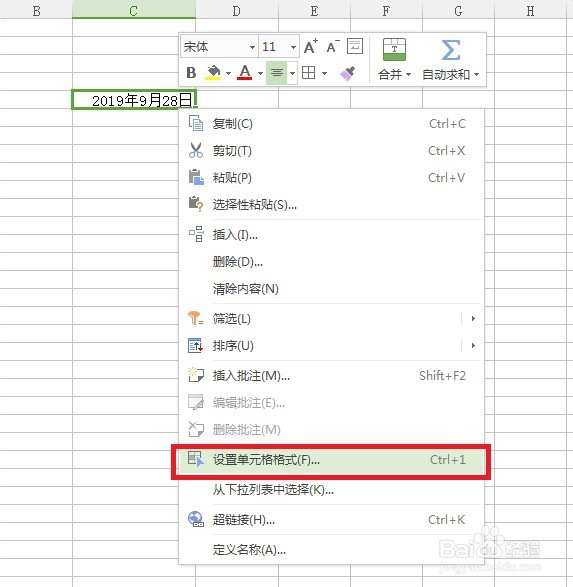
Task: Expand the fill color dropdown arrow
Action: pyautogui.click(x=228, y=73)
